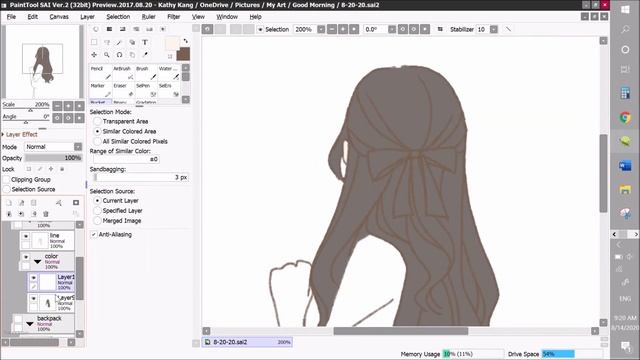Viewport: 640px width, 360px height.
Task: Click the brown foreground color swatch
Action: [183, 54]
